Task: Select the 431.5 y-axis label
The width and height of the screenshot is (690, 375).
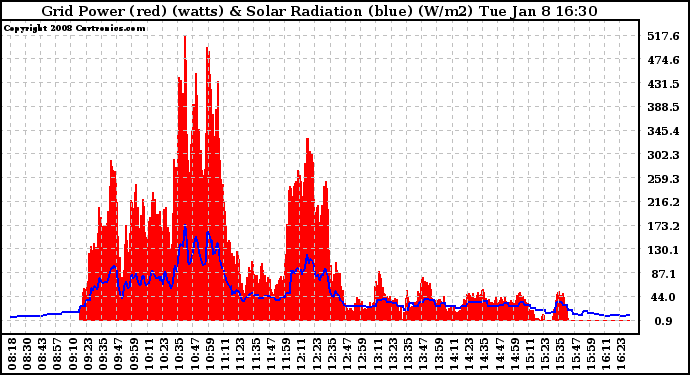Action: click(663, 84)
